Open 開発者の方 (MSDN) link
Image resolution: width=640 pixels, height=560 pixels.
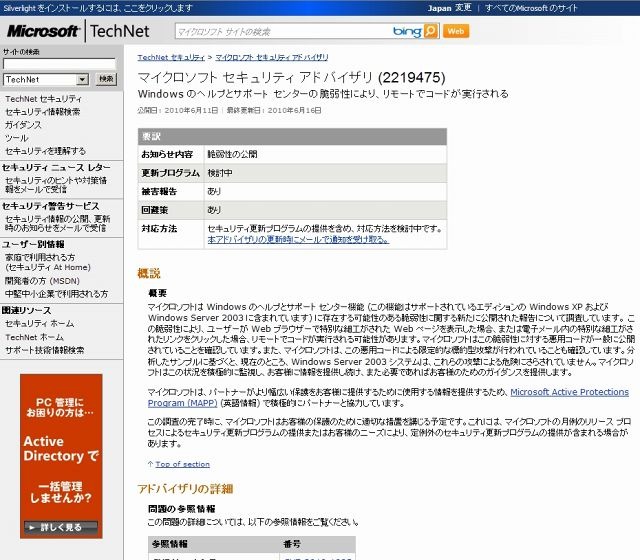(42, 281)
